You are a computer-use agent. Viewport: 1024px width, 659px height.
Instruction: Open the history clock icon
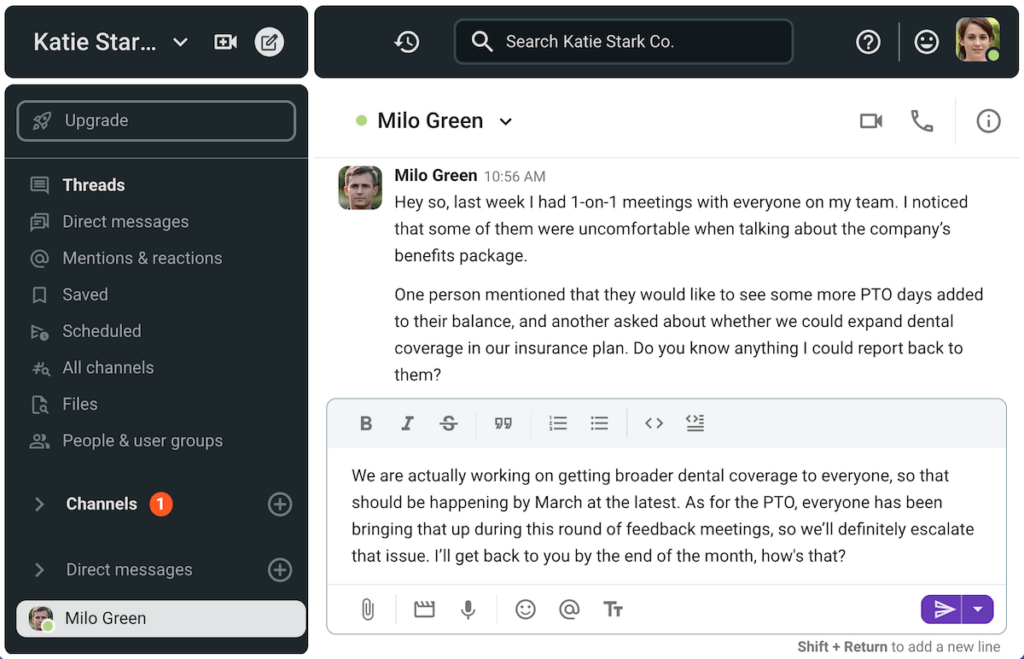pos(407,42)
